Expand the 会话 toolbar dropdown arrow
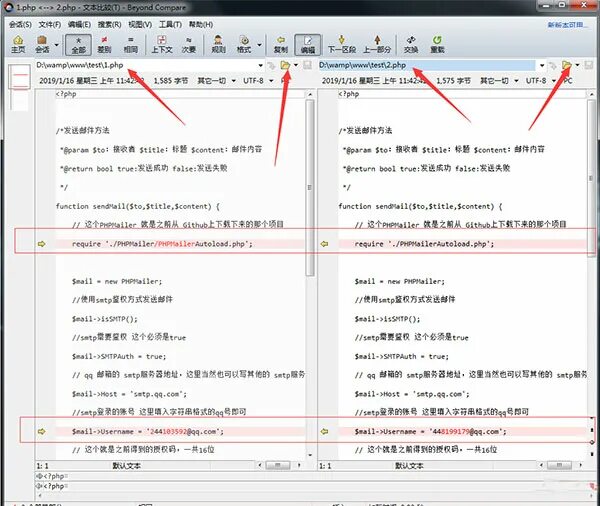The height and width of the screenshot is (506, 600). tap(57, 45)
